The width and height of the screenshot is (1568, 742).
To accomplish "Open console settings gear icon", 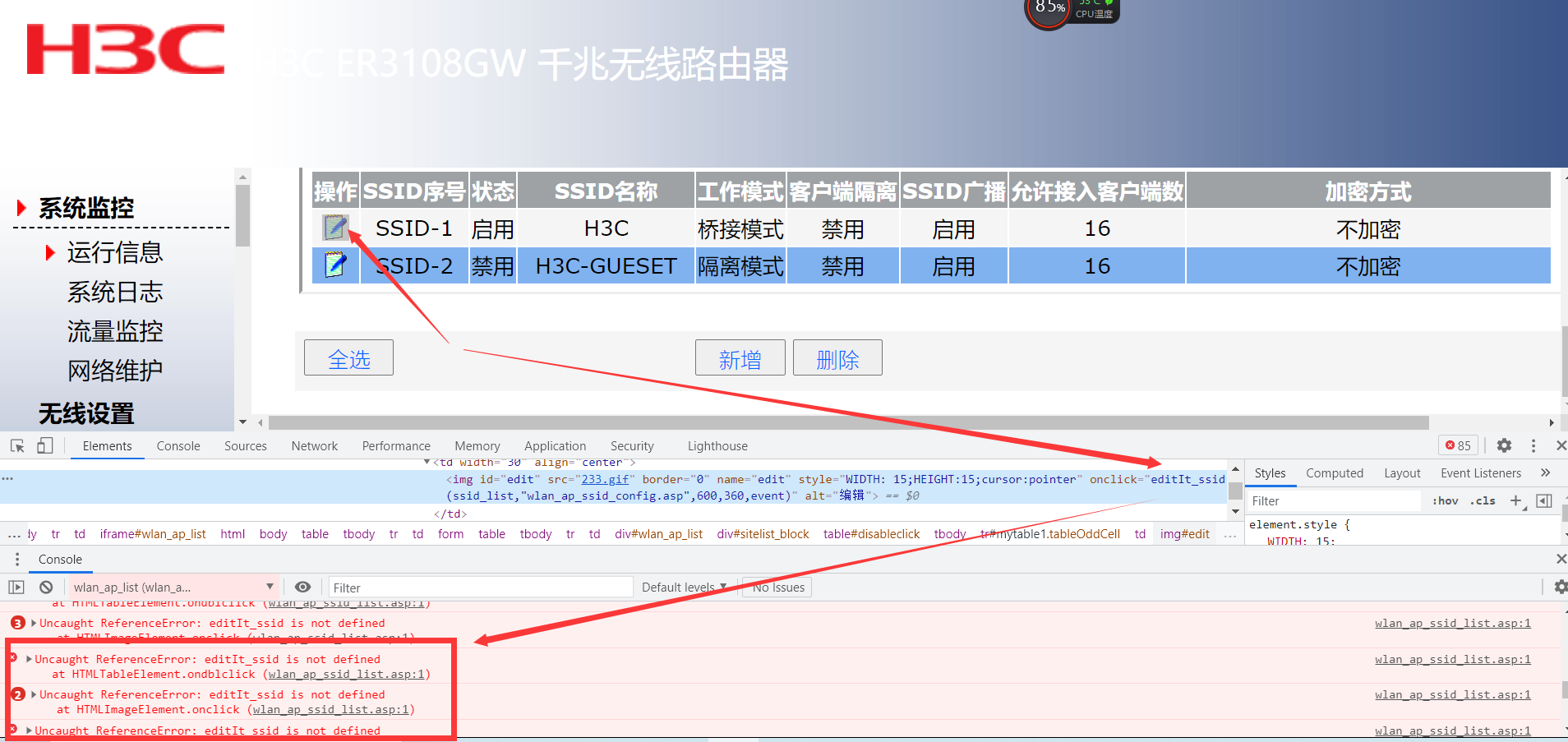I will coord(1560,587).
